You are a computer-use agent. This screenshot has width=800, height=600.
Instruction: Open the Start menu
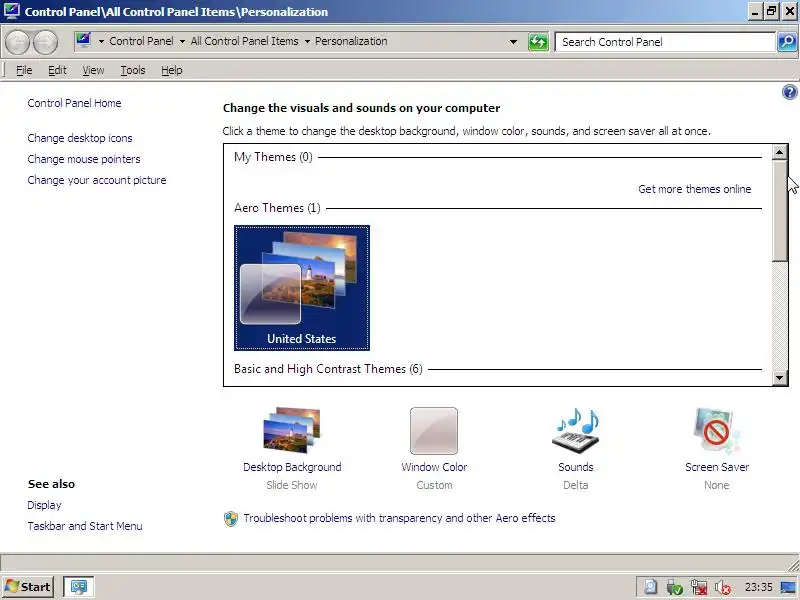(28, 587)
